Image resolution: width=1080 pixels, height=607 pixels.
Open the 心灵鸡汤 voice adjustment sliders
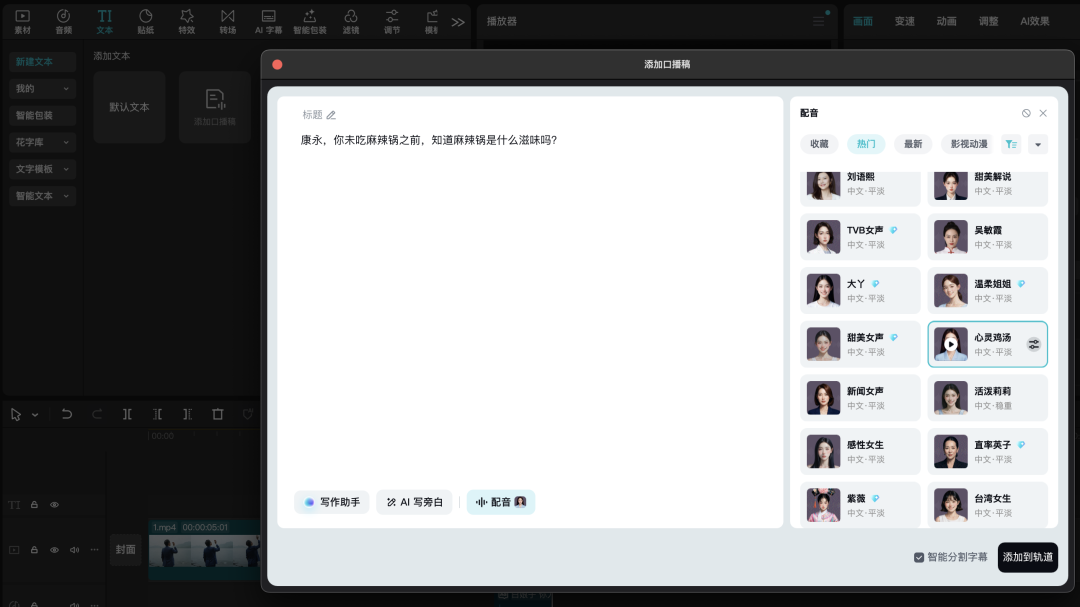(1033, 344)
